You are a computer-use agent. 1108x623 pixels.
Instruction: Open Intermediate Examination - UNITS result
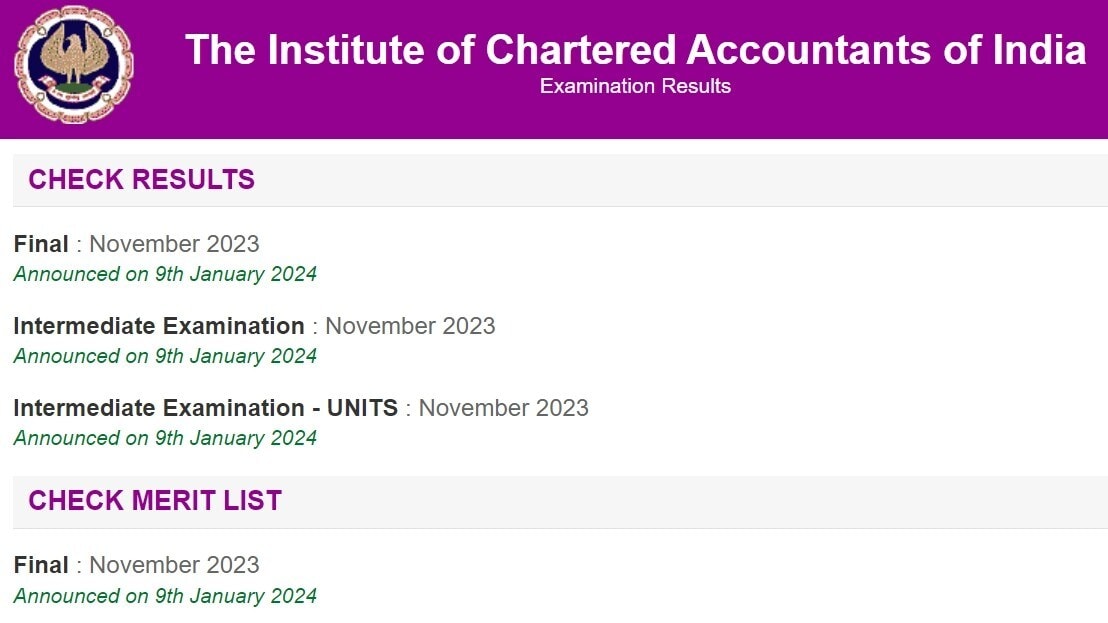click(205, 408)
